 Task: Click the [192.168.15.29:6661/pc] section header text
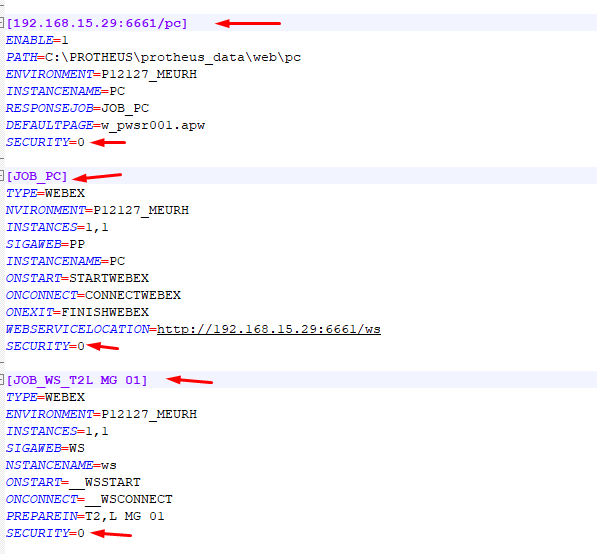point(97,23)
